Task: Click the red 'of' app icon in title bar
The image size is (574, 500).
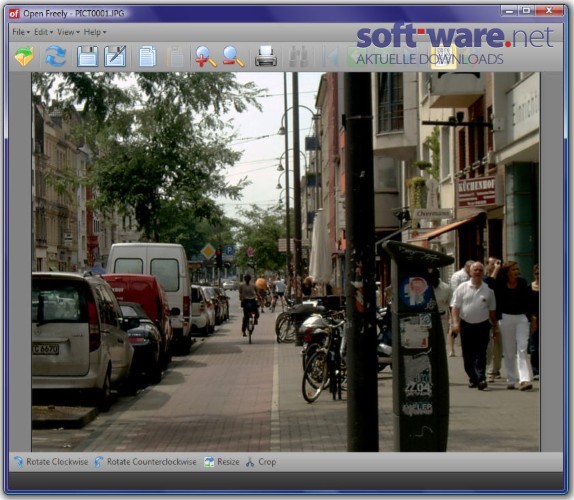Action: 14,14
